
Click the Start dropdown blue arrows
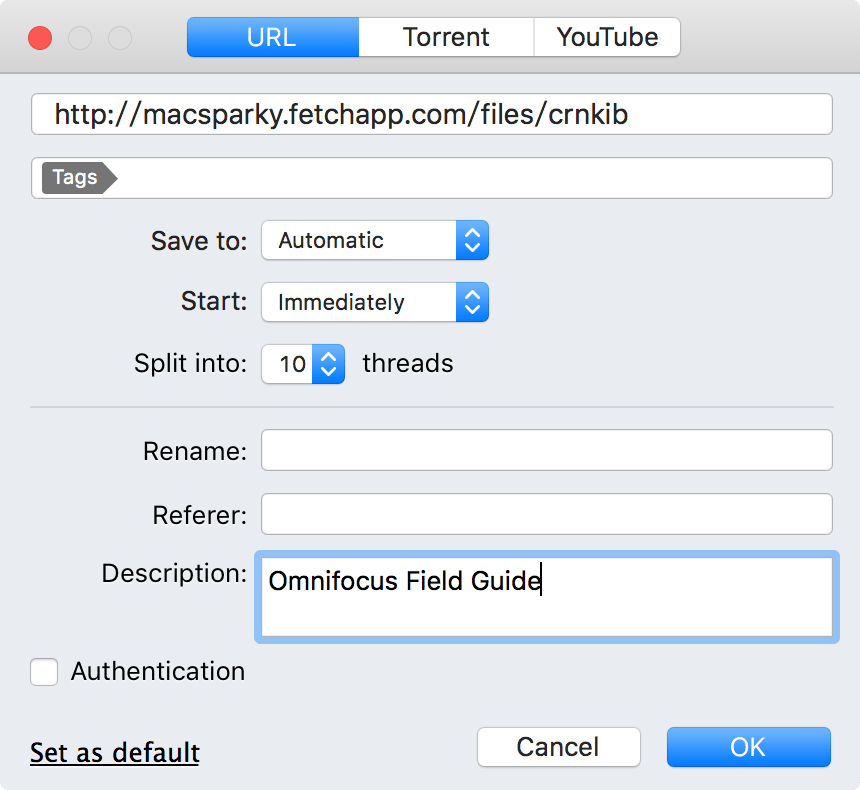(x=472, y=302)
